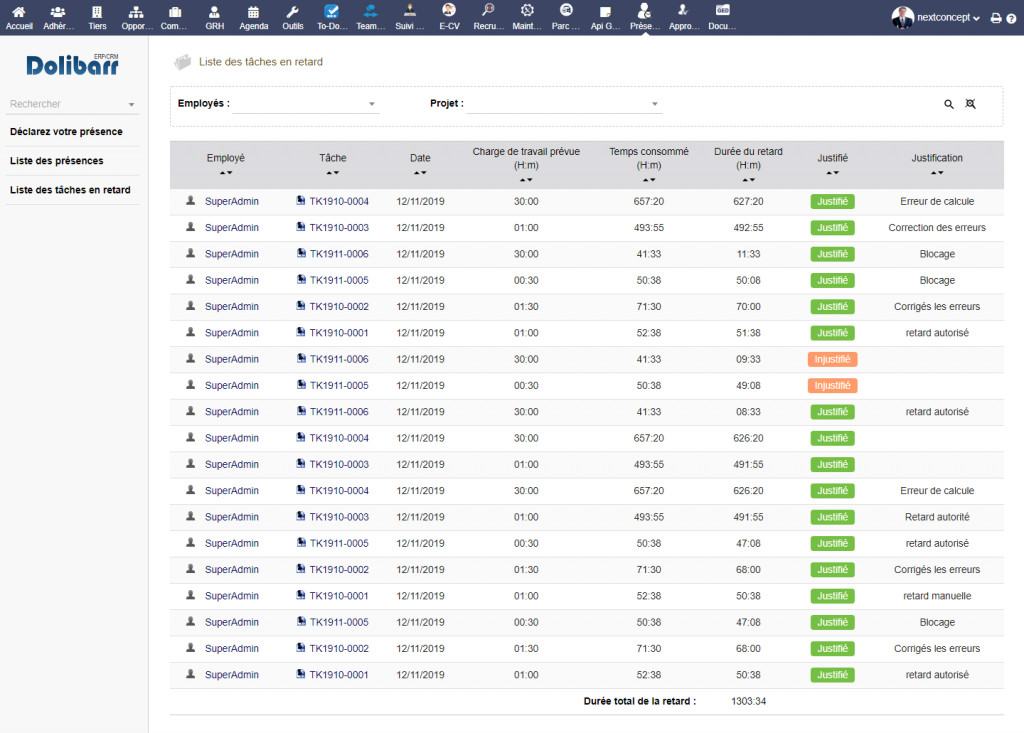
Task: Open Déclarez votre présence in sidebar
Action: tap(66, 132)
